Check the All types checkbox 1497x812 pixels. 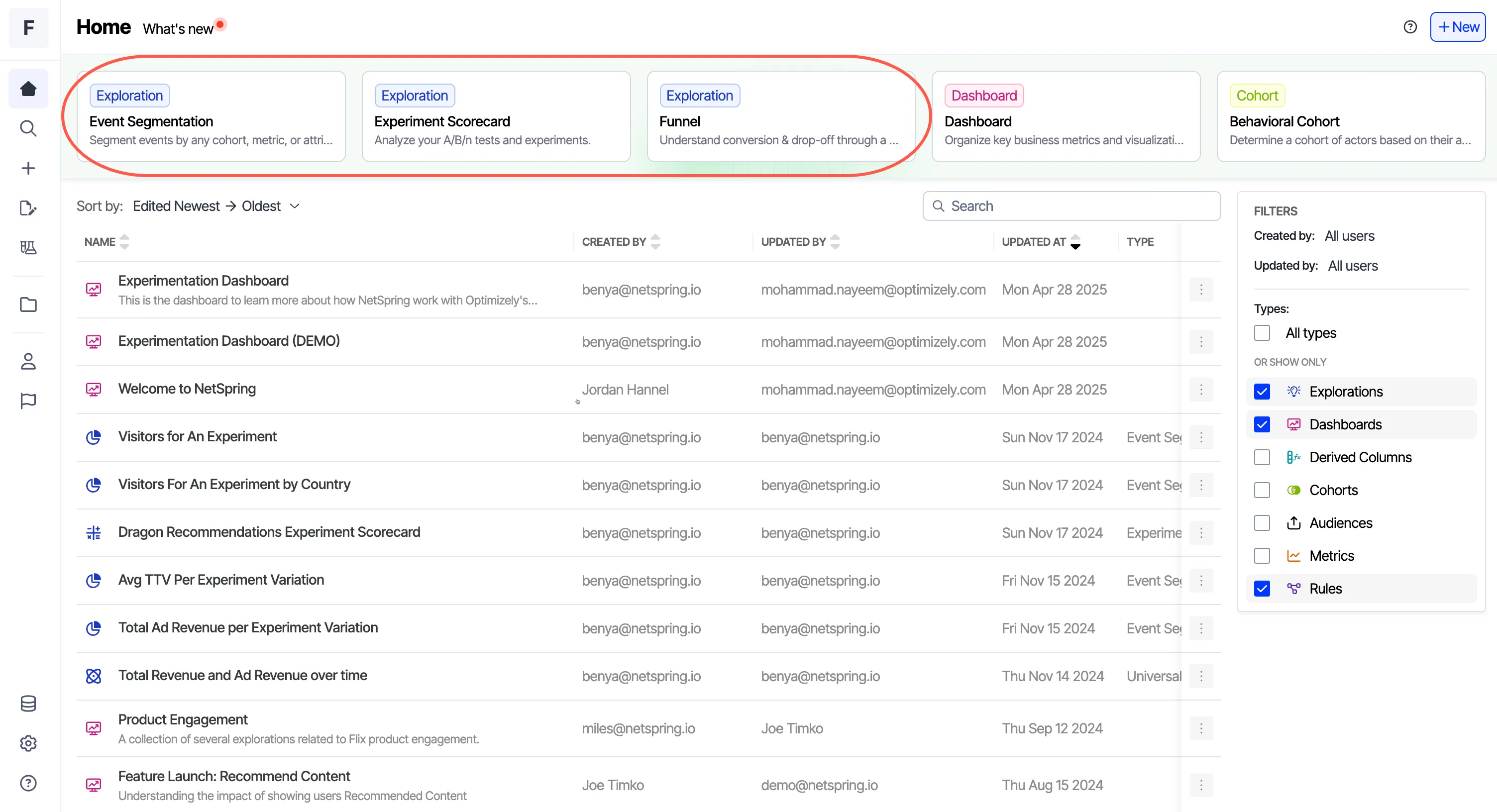tap(1262, 333)
